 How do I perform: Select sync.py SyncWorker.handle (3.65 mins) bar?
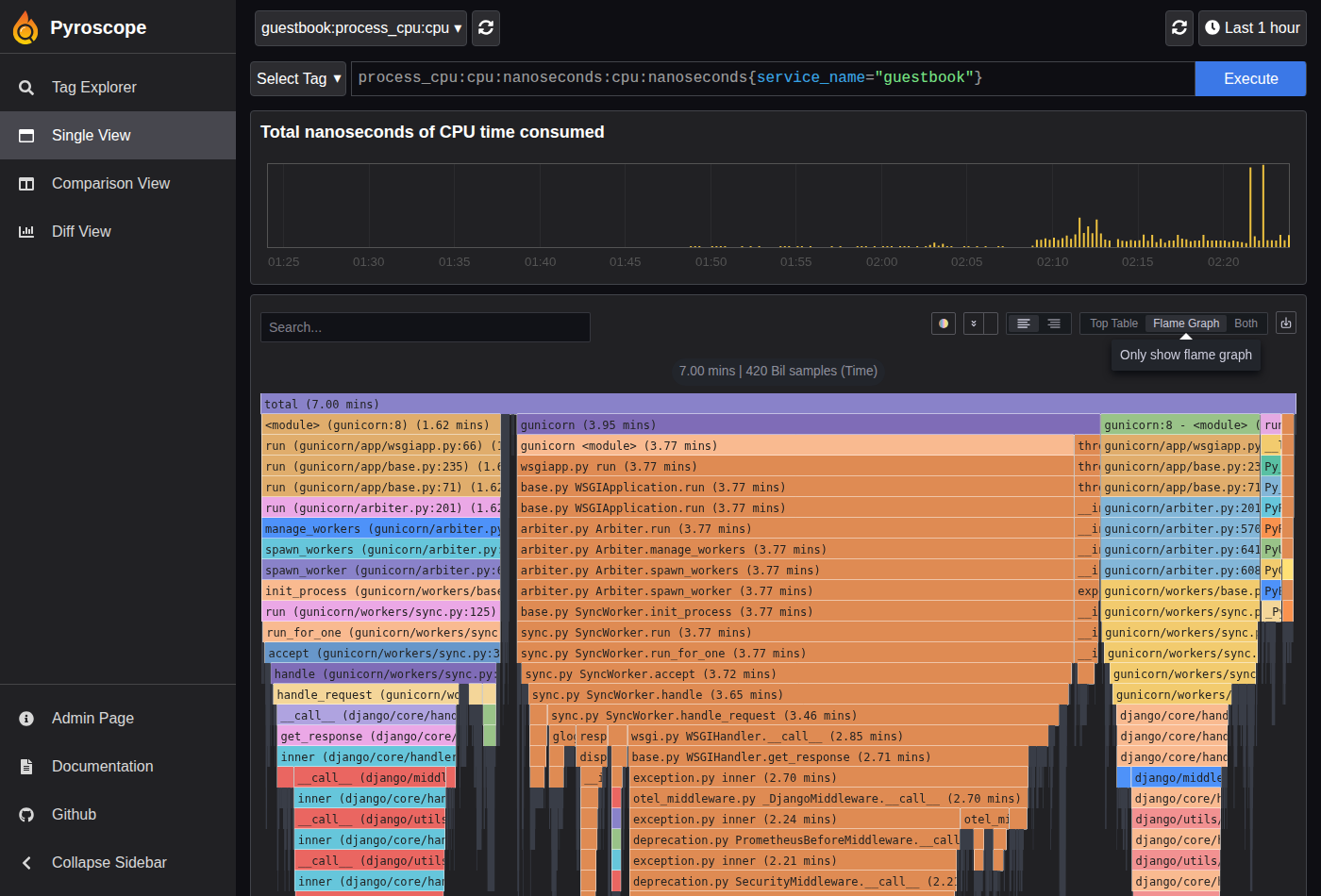[797, 695]
